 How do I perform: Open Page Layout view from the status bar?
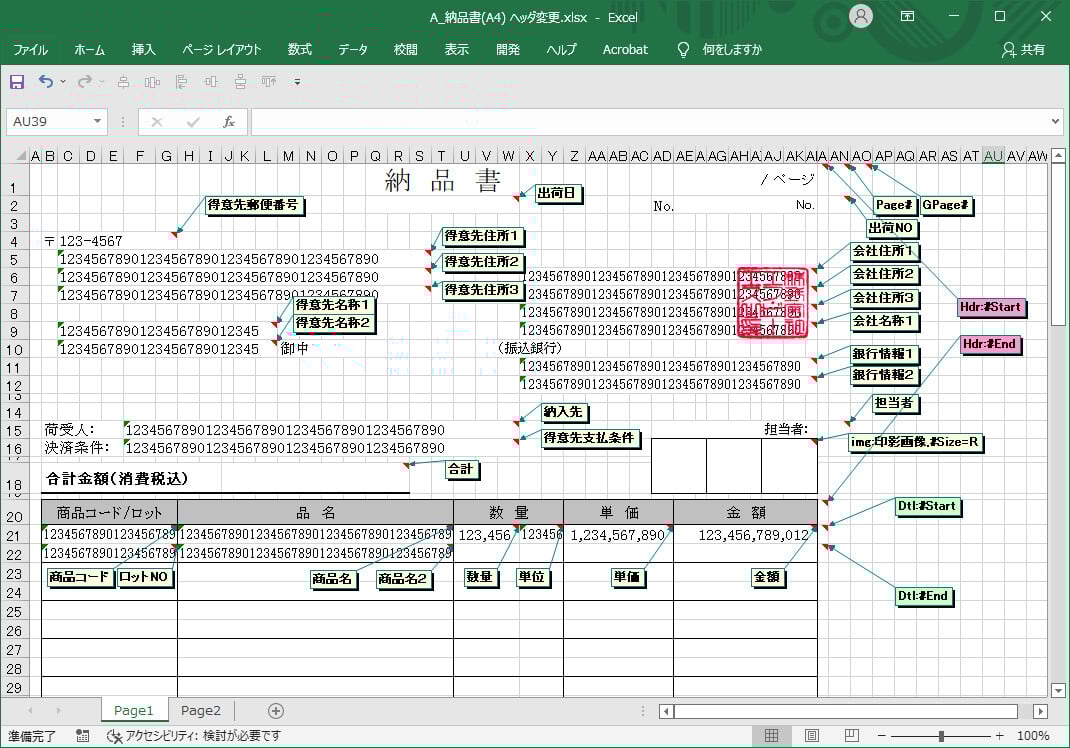(x=810, y=736)
